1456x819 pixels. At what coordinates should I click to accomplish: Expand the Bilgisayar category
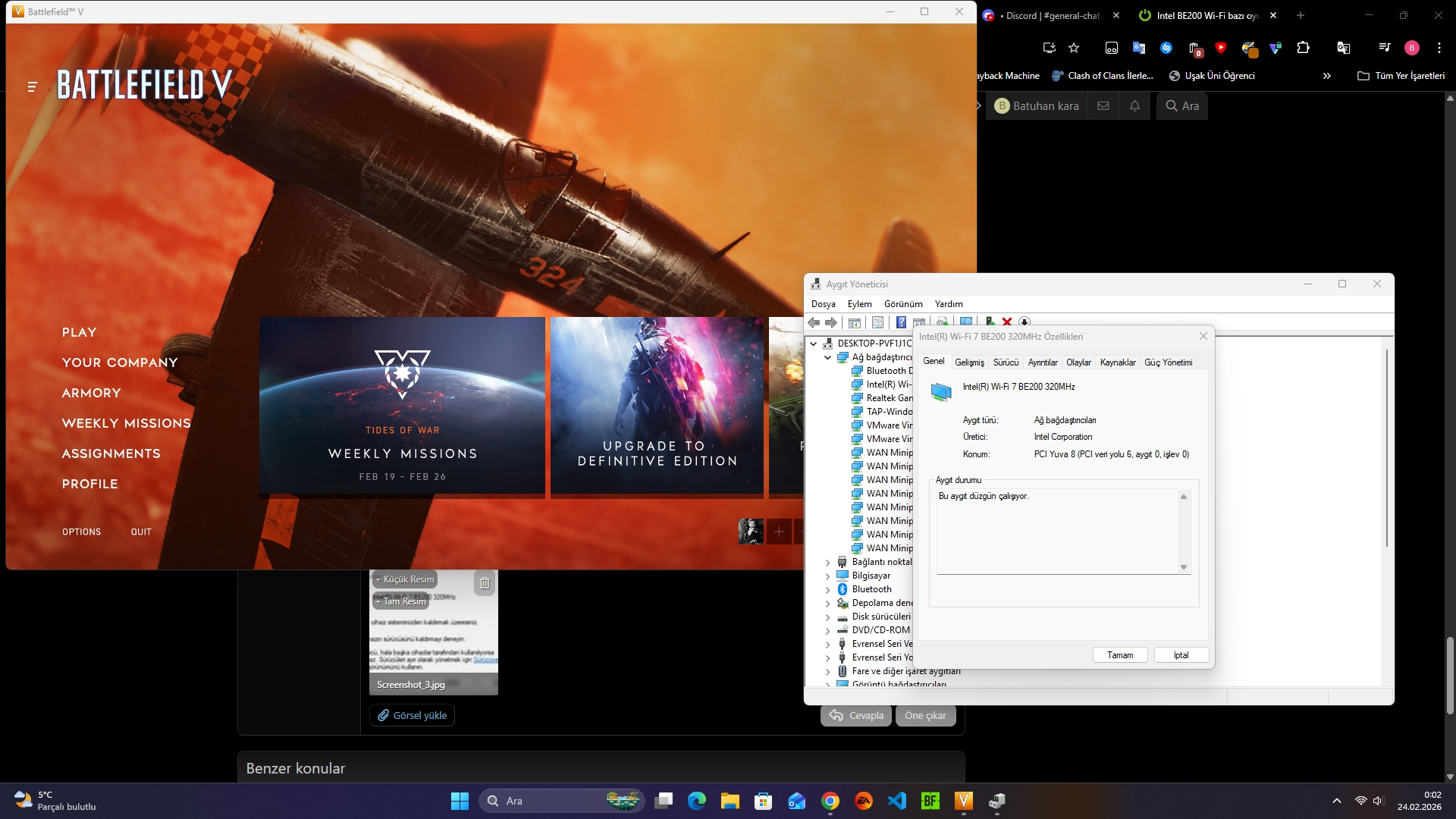click(x=828, y=576)
